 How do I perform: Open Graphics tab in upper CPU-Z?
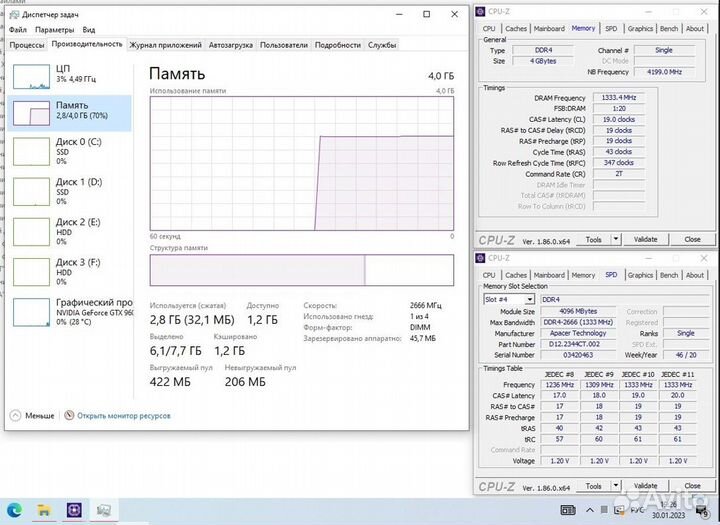[x=640, y=28]
